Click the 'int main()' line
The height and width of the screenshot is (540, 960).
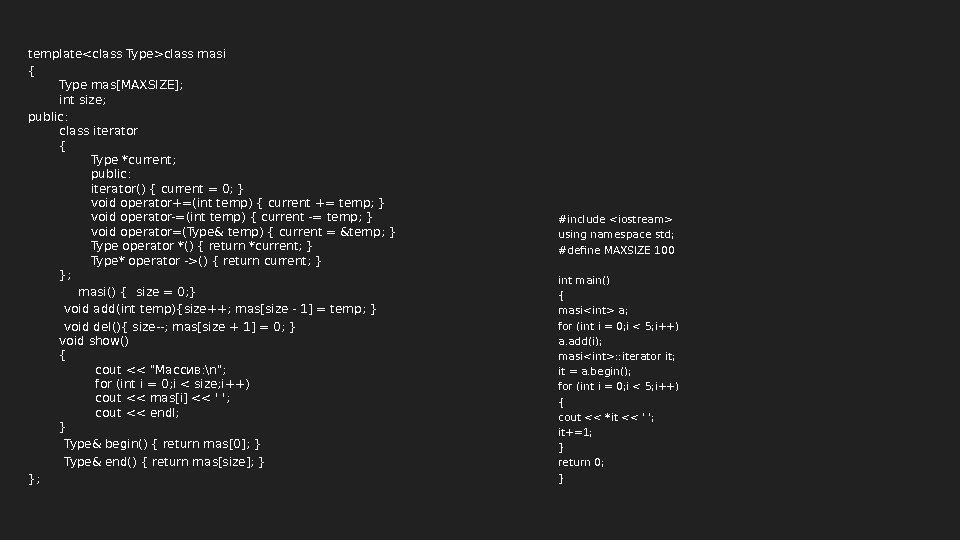tap(584, 280)
